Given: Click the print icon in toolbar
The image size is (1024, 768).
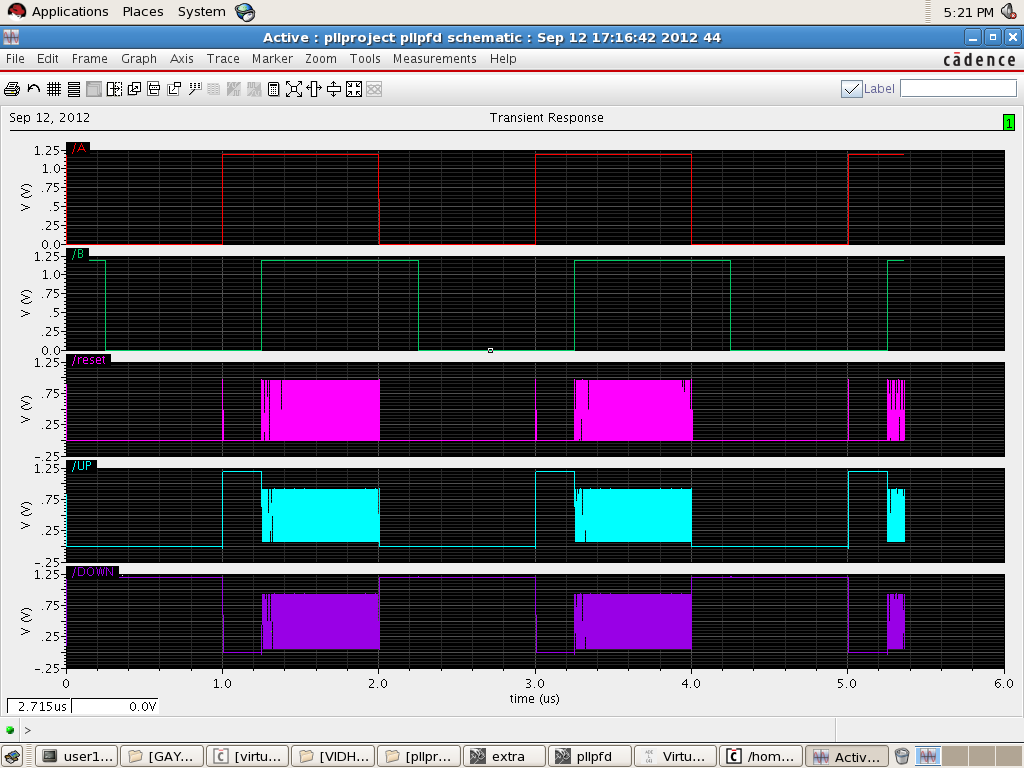Looking at the screenshot, I should point(12,89).
